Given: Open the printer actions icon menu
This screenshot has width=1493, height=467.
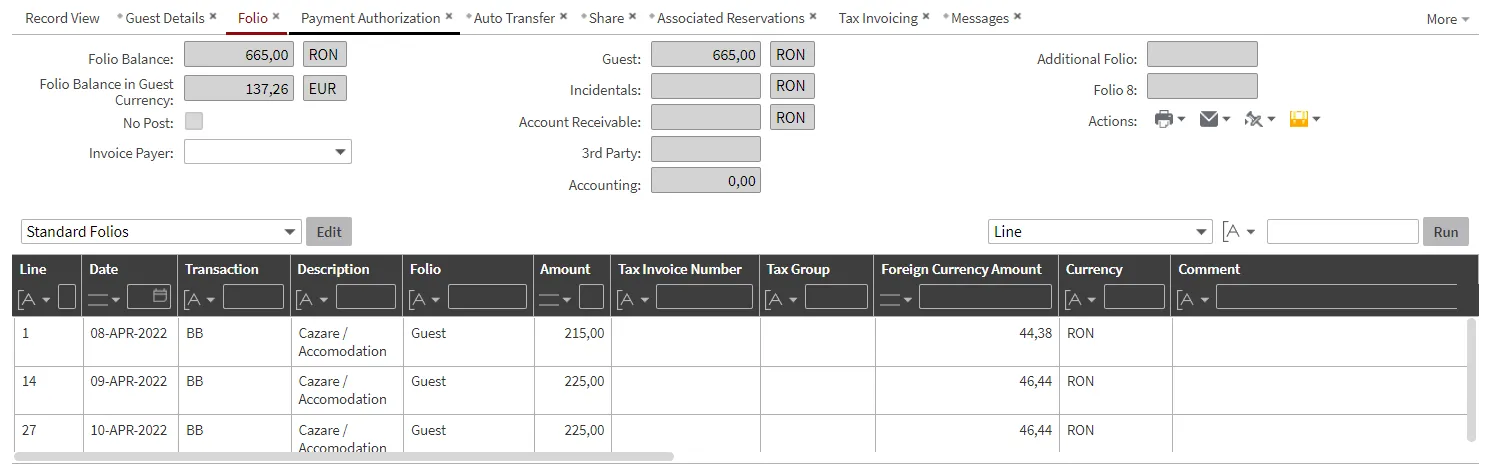Looking at the screenshot, I should pyautogui.click(x=1169, y=119).
